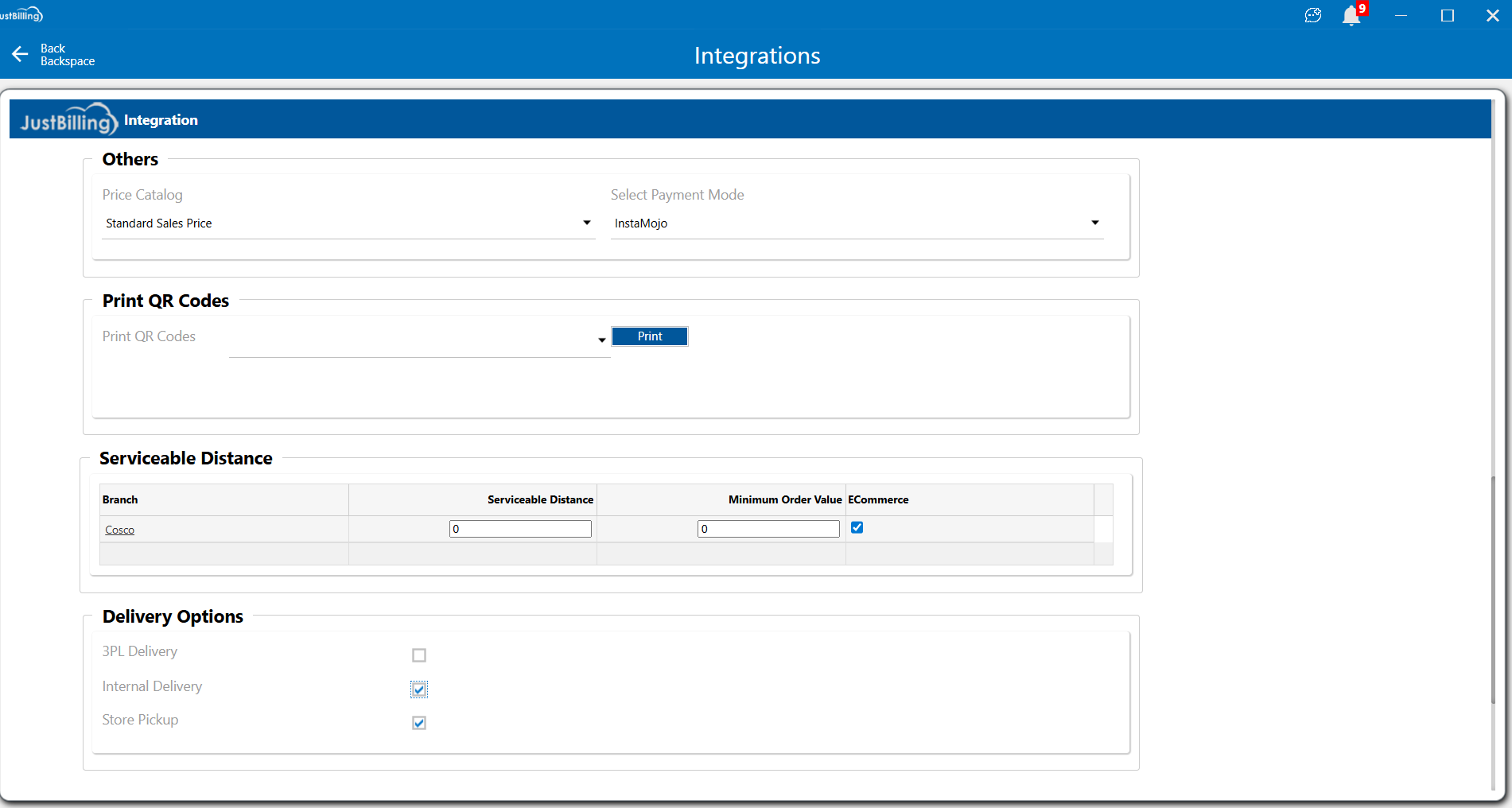Image resolution: width=1512 pixels, height=808 pixels.
Task: Uncheck ECommerce for the Cosco branch
Action: pyautogui.click(x=857, y=527)
